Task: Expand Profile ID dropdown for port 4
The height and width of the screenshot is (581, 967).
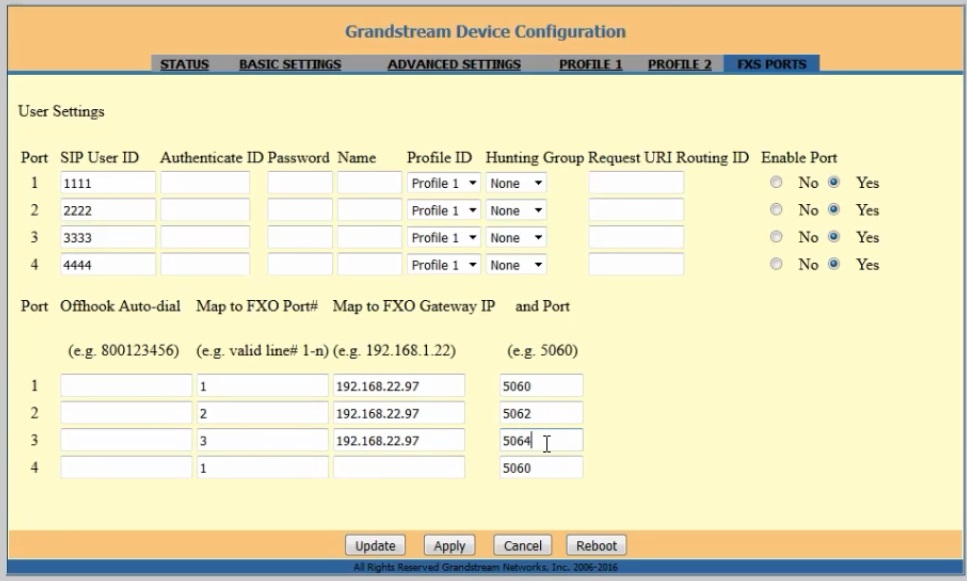Action: (444, 265)
